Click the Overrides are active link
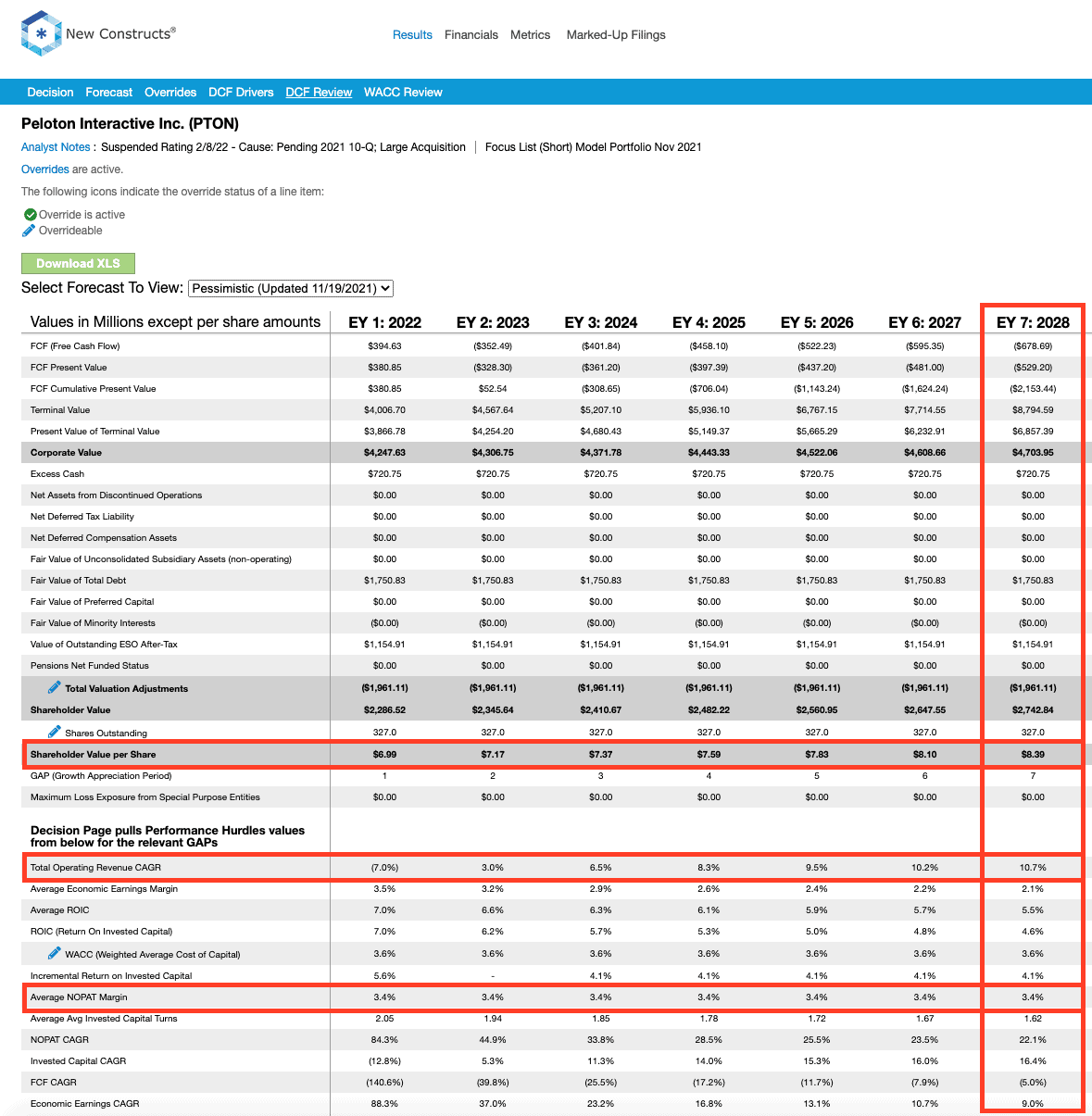The width and height of the screenshot is (1092, 1116). click(x=45, y=169)
